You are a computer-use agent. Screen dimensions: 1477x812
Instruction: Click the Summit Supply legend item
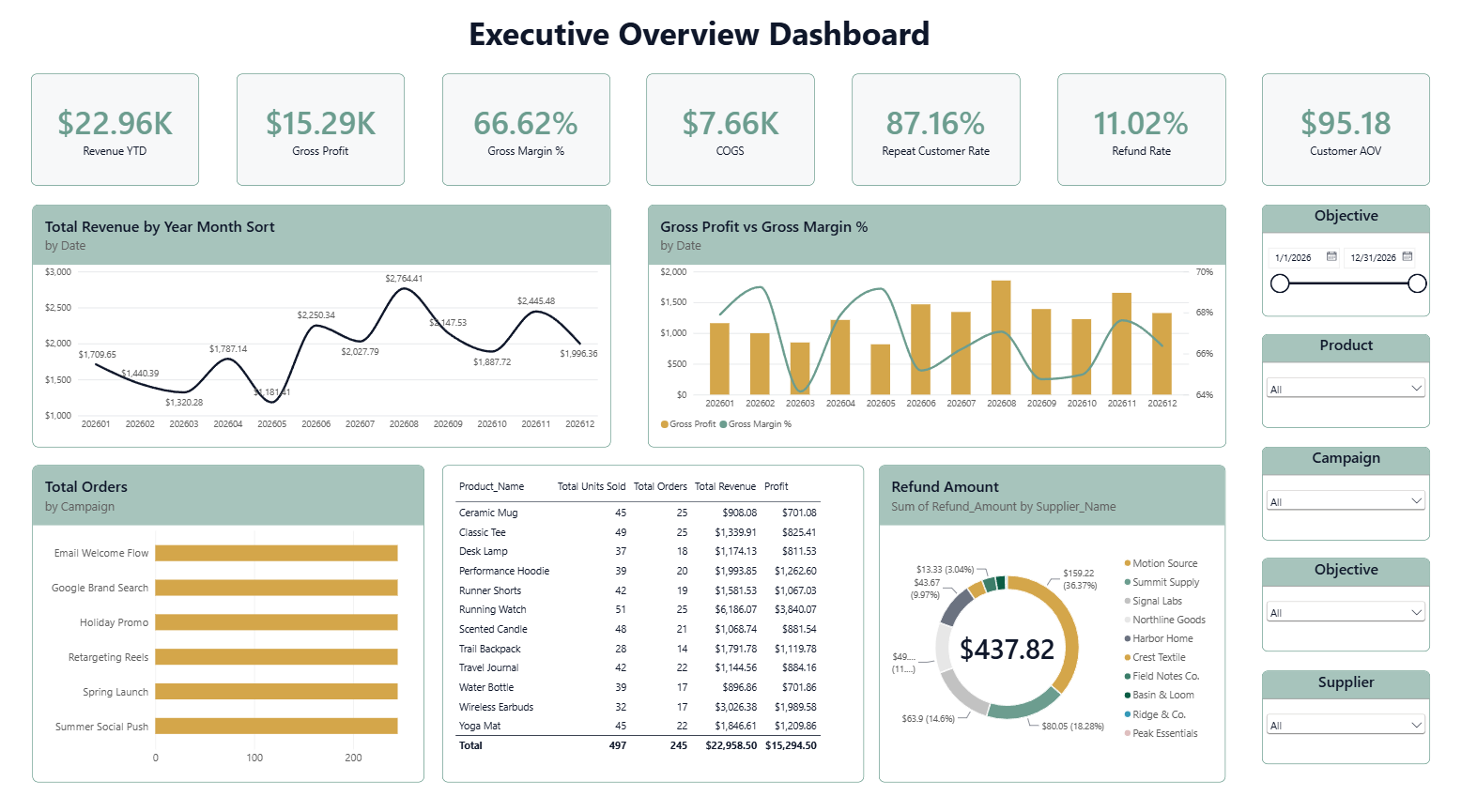click(x=1162, y=582)
